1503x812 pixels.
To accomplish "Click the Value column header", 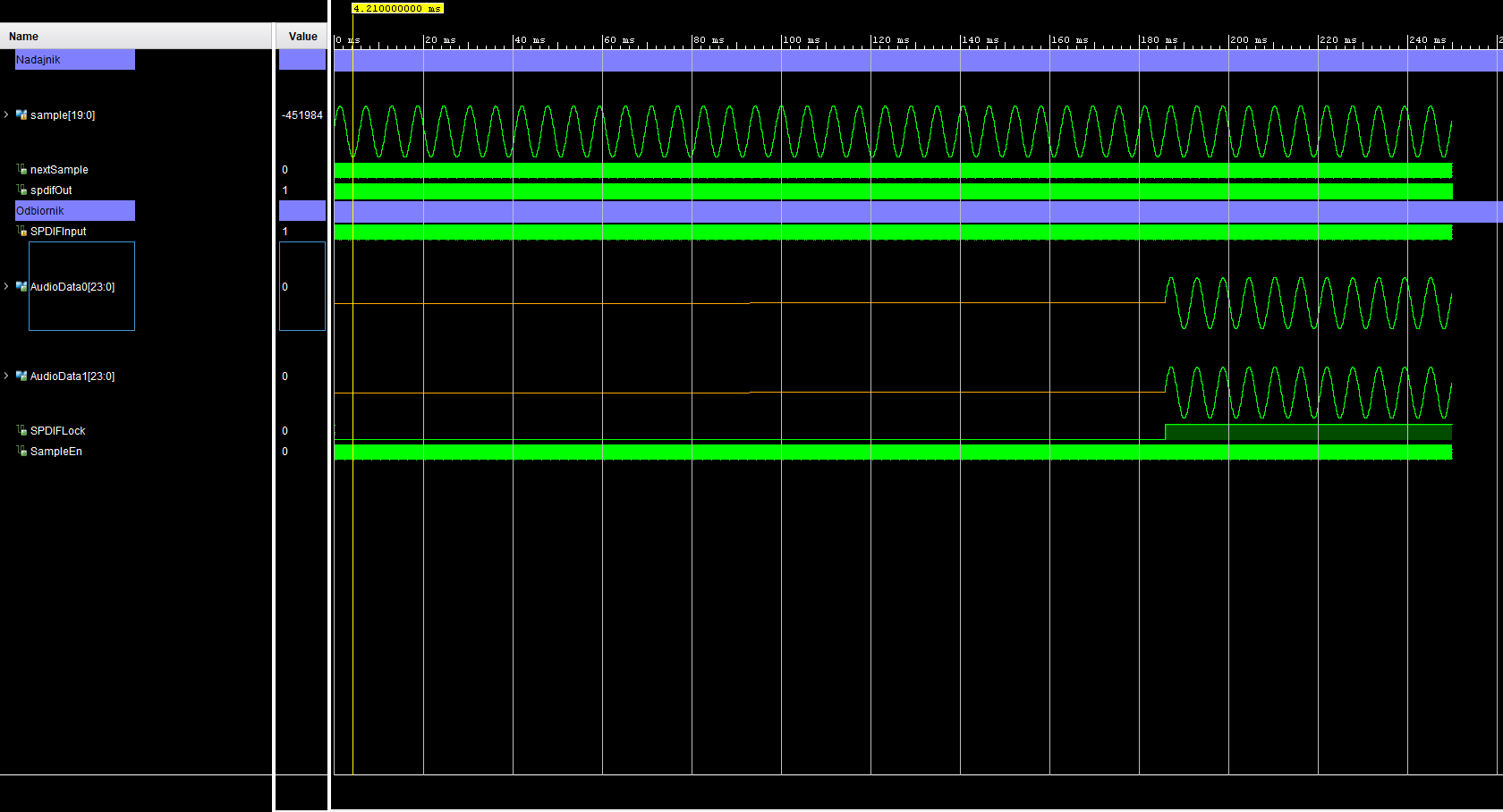I will [302, 37].
